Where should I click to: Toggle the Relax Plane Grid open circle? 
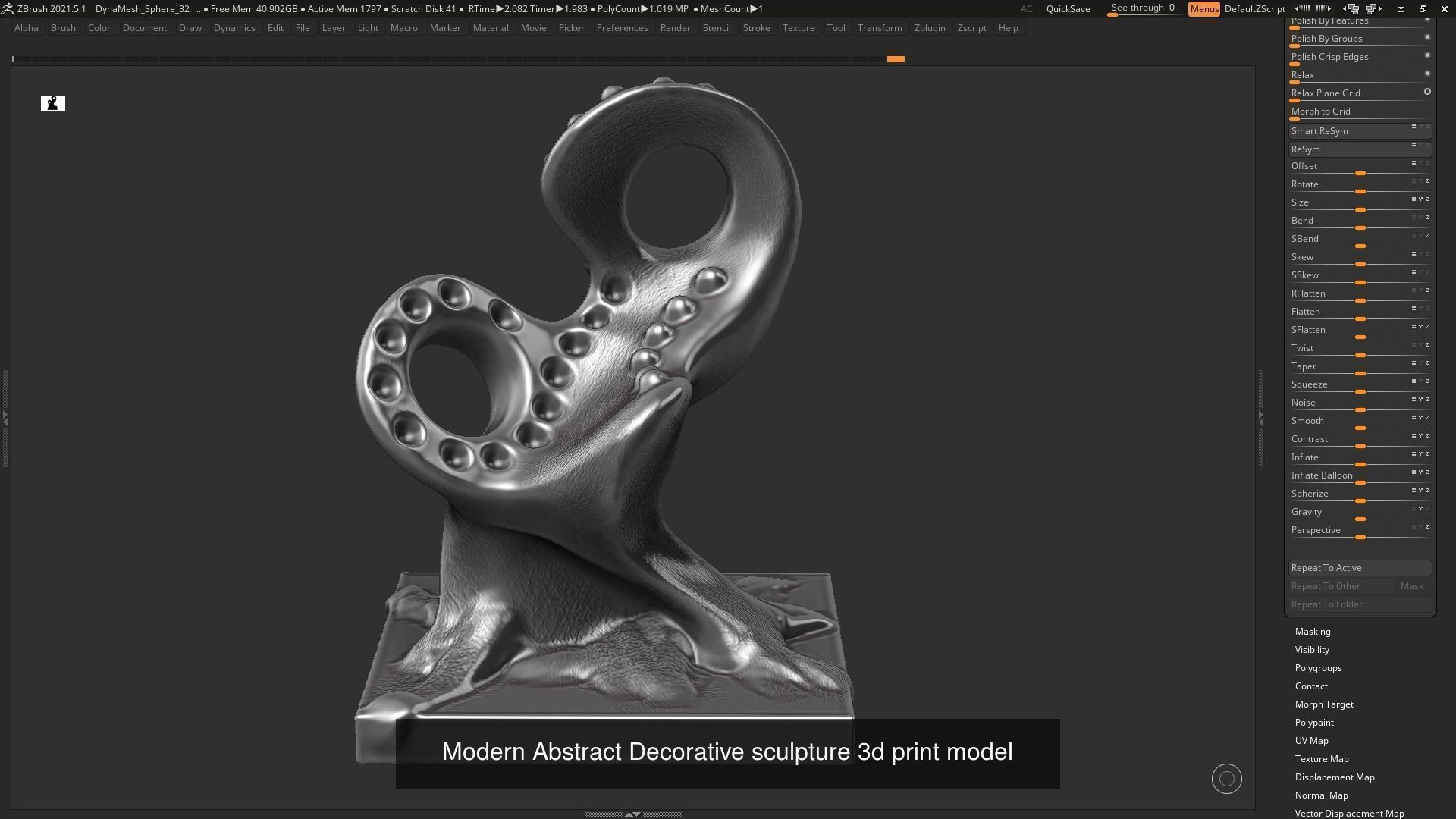coord(1427,92)
